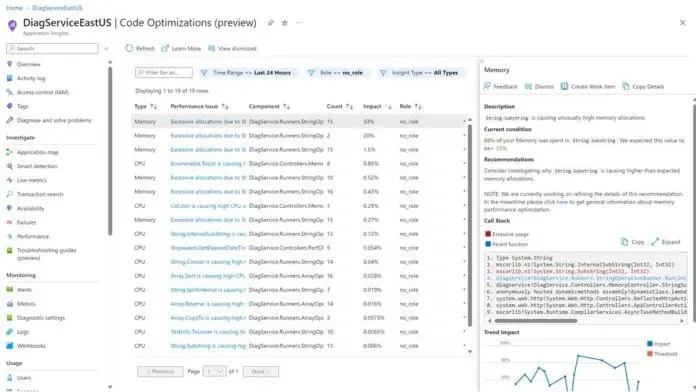The width and height of the screenshot is (696, 392).
Task: Sort the table by Count column
Action: point(340,107)
